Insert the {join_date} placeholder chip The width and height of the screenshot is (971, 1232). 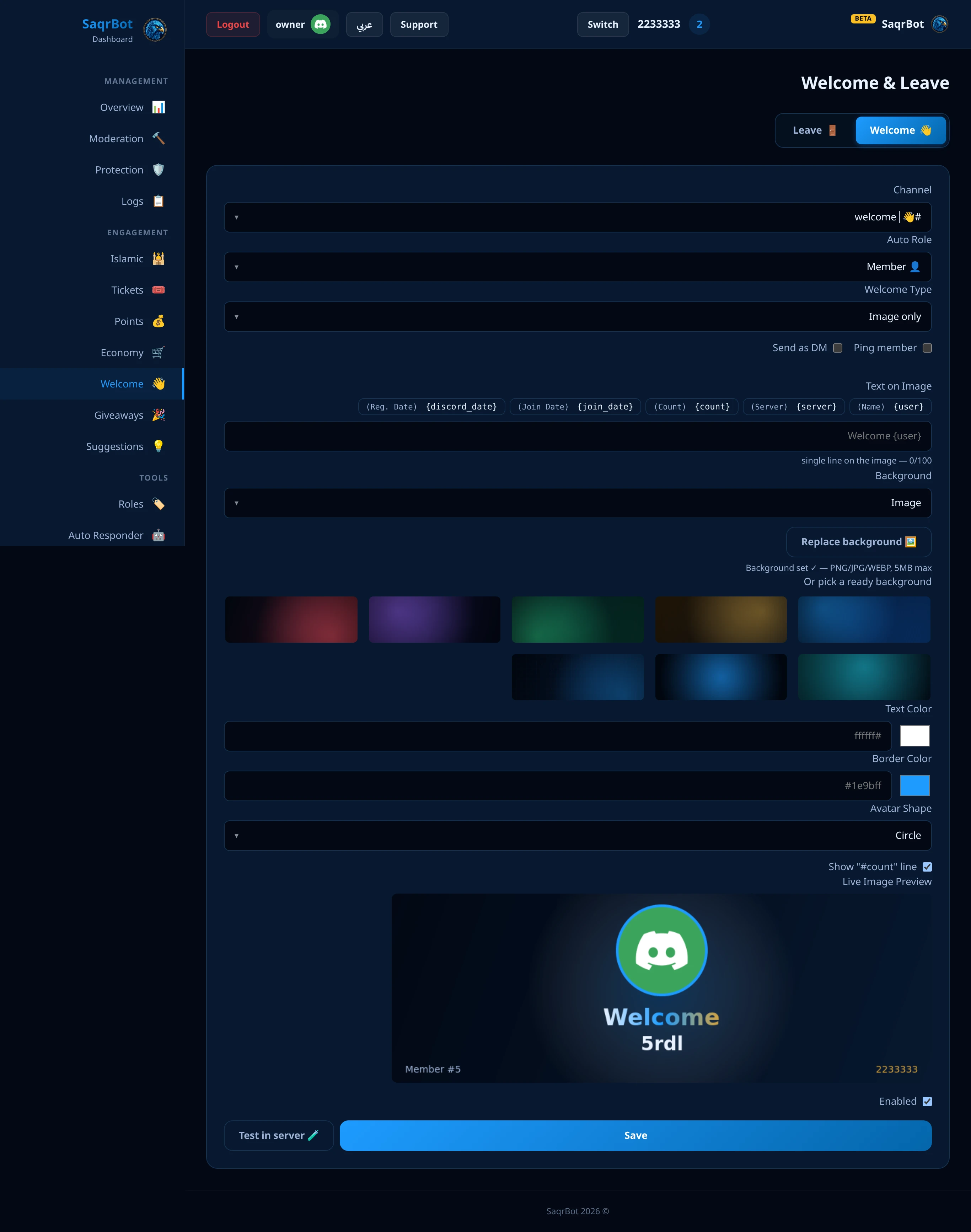coord(575,407)
